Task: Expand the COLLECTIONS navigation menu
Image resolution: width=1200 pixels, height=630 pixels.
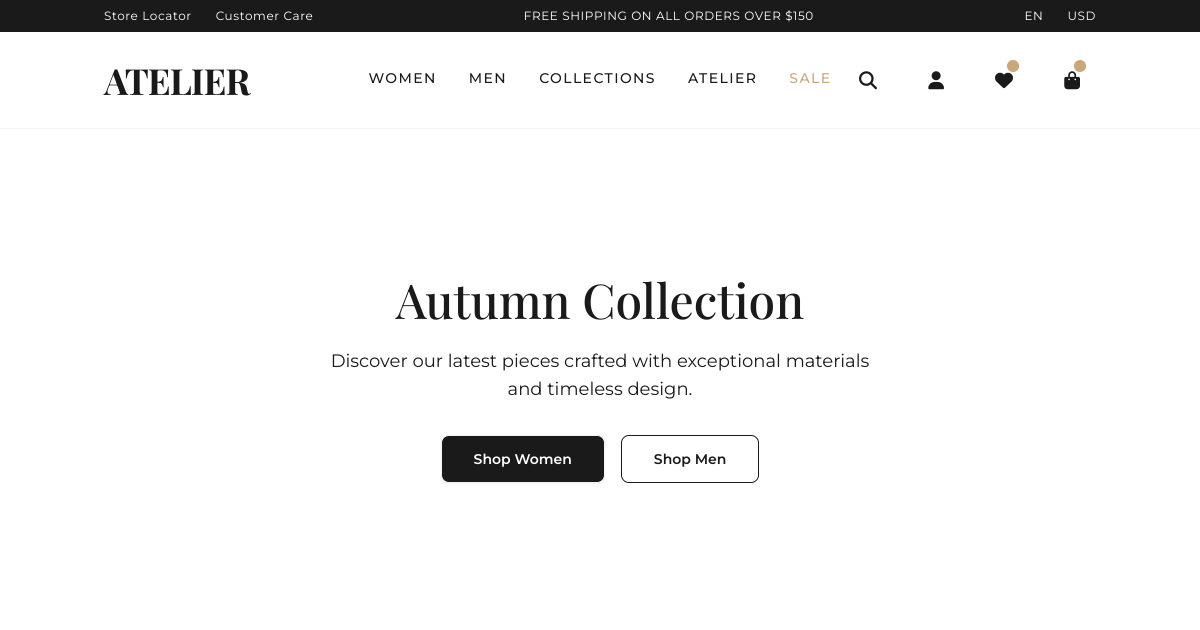Action: tap(597, 78)
